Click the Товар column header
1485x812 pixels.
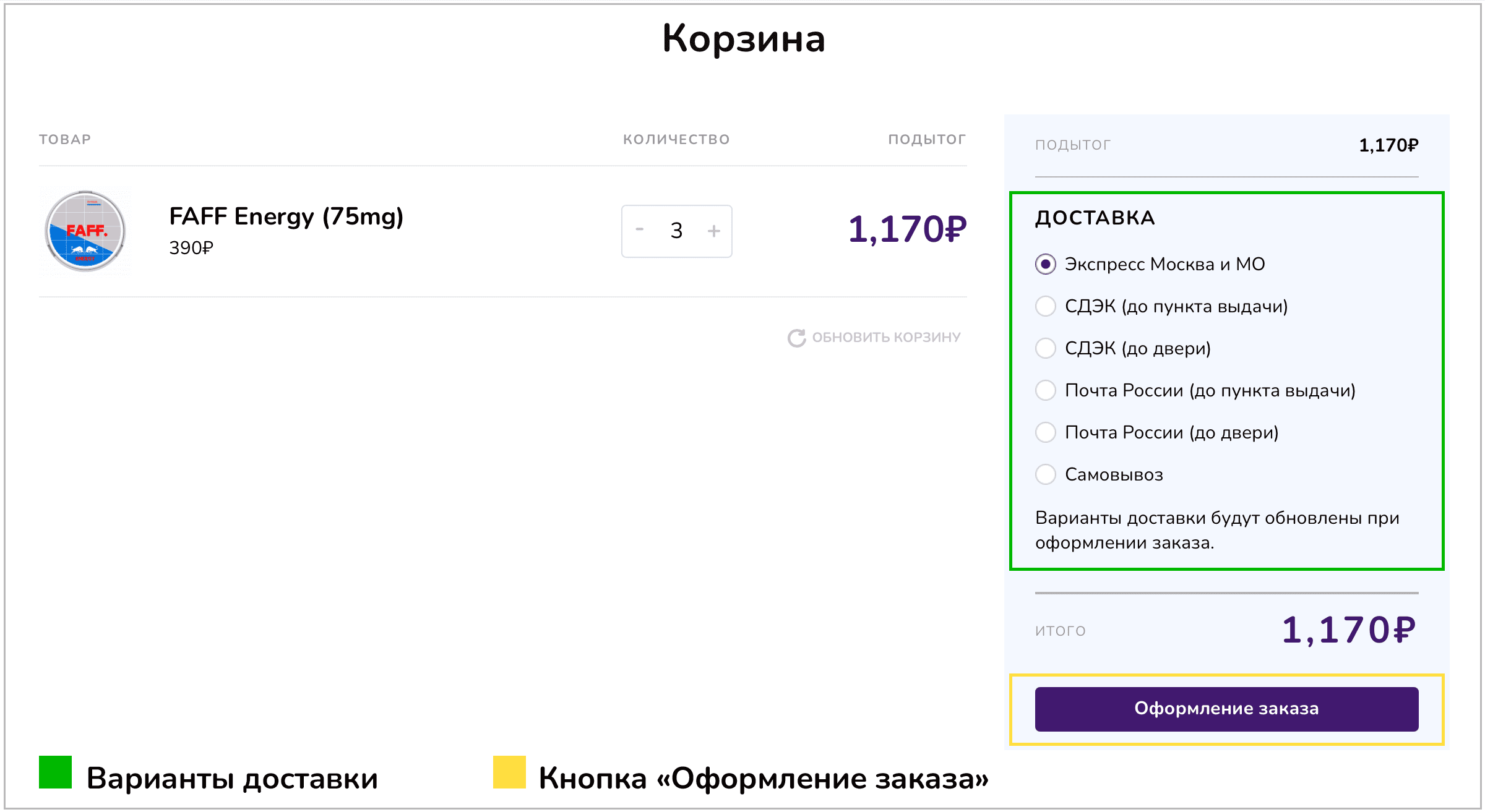pyautogui.click(x=65, y=140)
